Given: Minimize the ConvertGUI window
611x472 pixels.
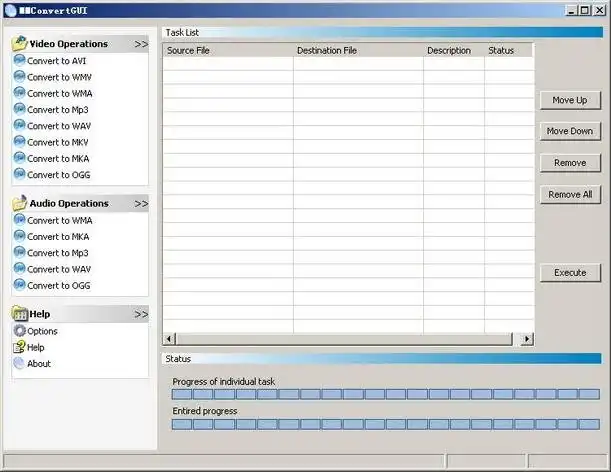Looking at the screenshot, I should coord(571,11).
